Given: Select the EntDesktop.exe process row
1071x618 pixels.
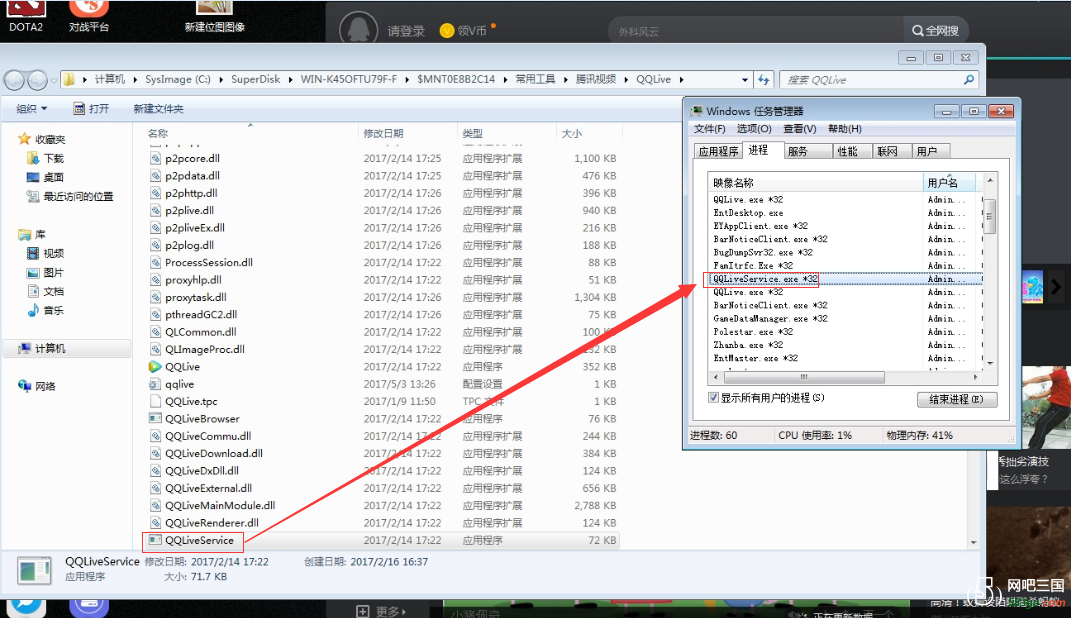Looking at the screenshot, I should pyautogui.click(x=846, y=213).
